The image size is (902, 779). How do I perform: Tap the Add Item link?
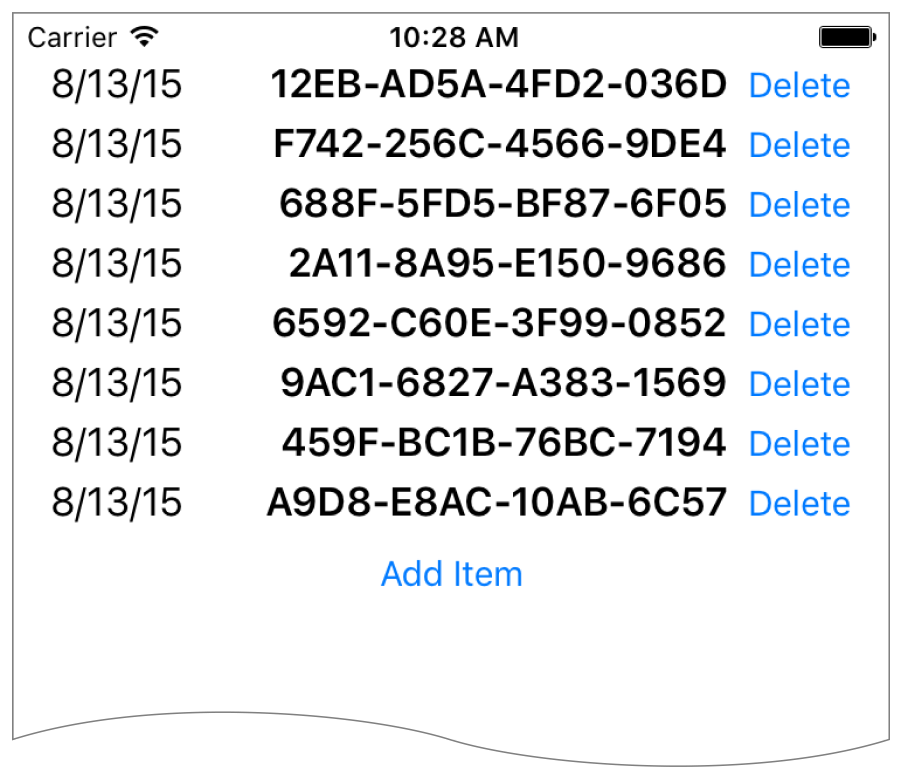(451, 574)
